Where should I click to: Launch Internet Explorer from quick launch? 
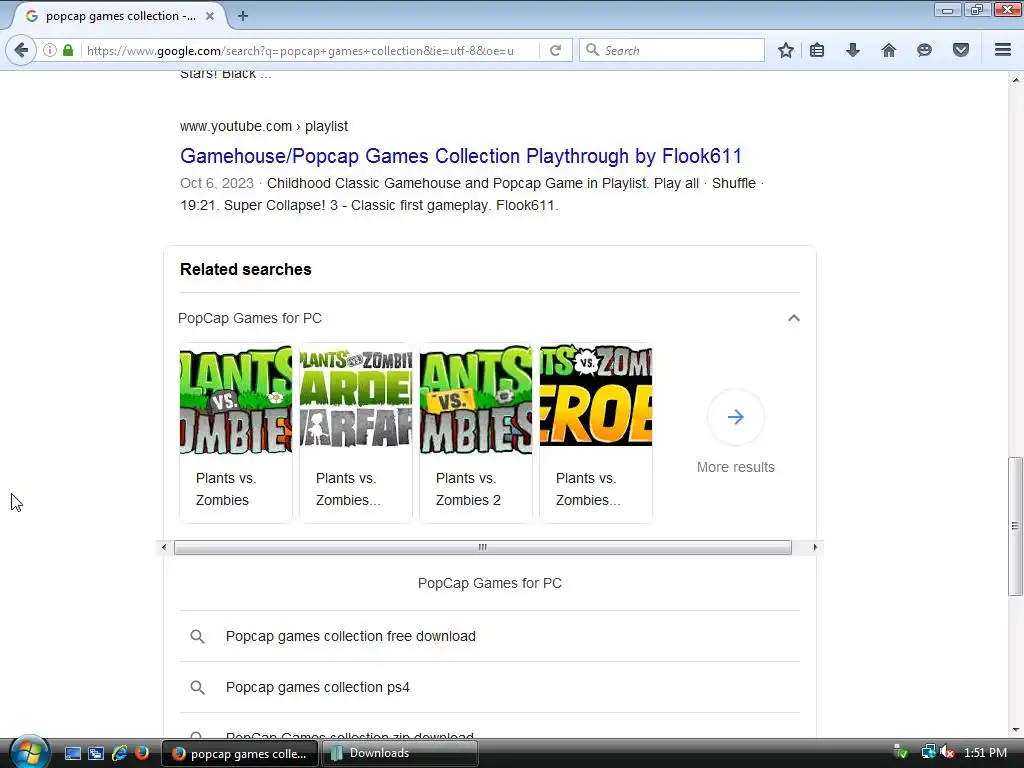[x=120, y=753]
